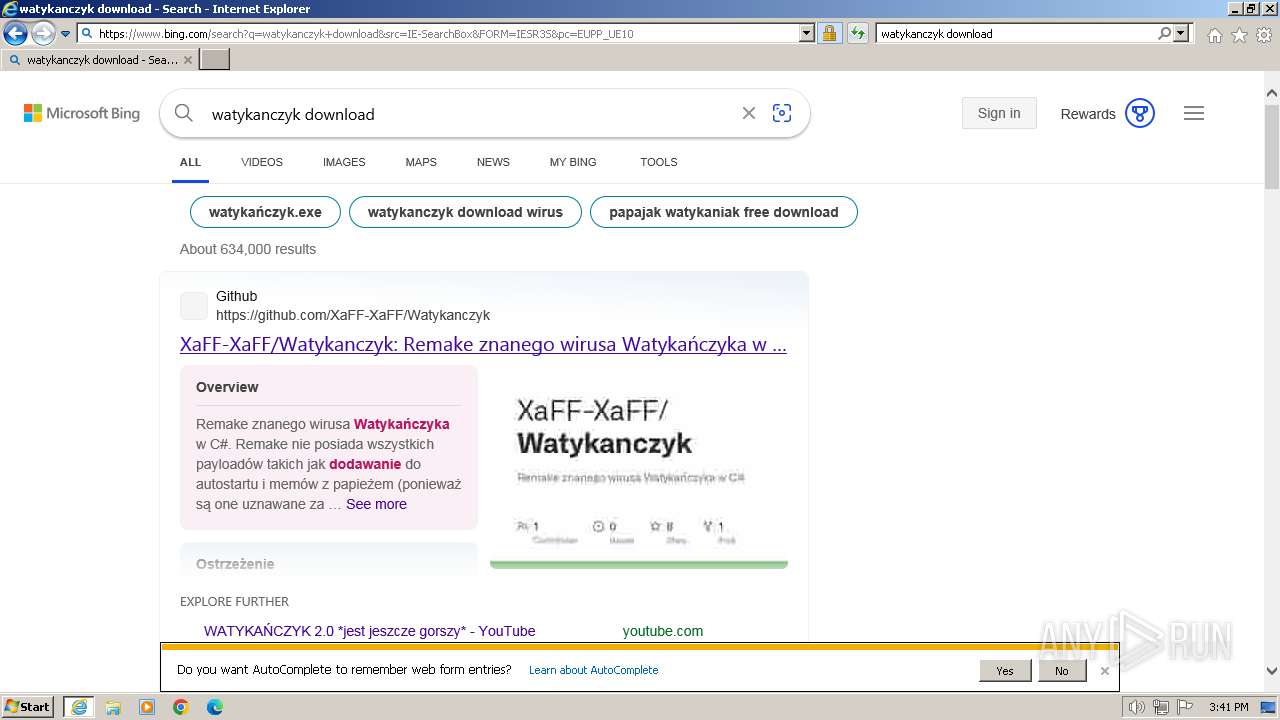Switch to IMAGES tab
Viewport: 1280px width, 720px height.
[344, 162]
